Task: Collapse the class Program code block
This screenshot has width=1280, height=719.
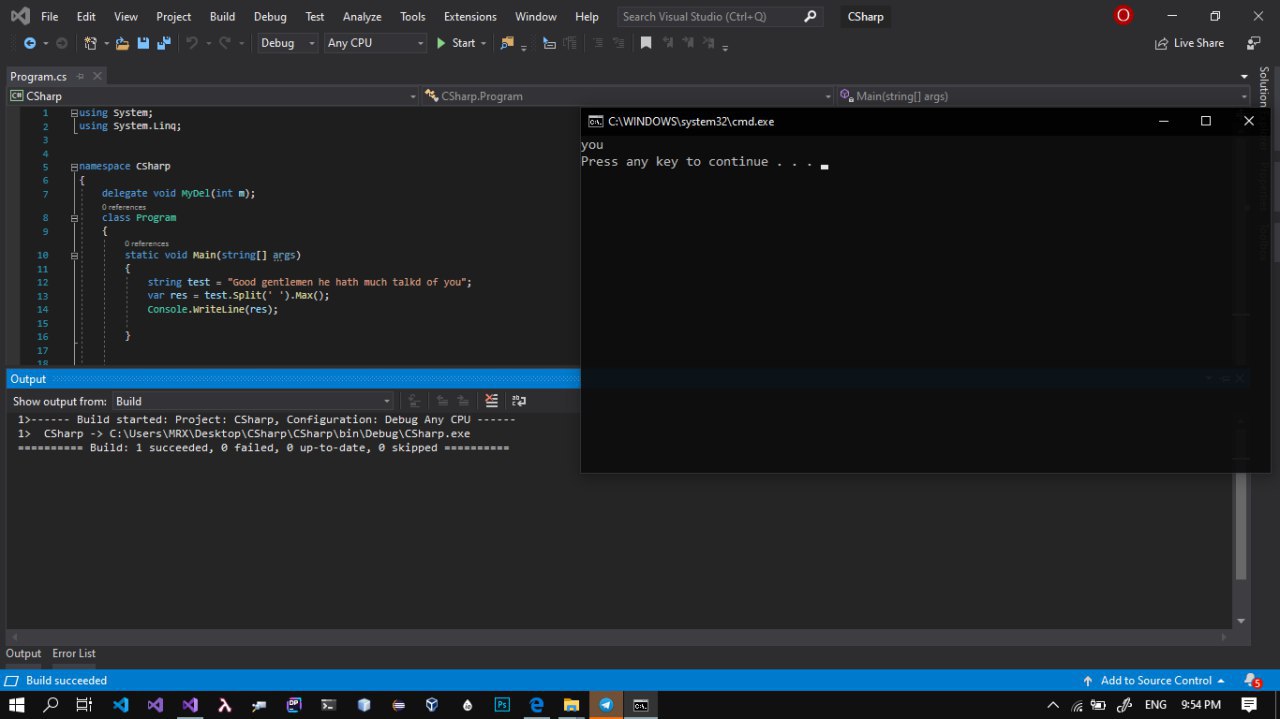Action: tap(74, 217)
